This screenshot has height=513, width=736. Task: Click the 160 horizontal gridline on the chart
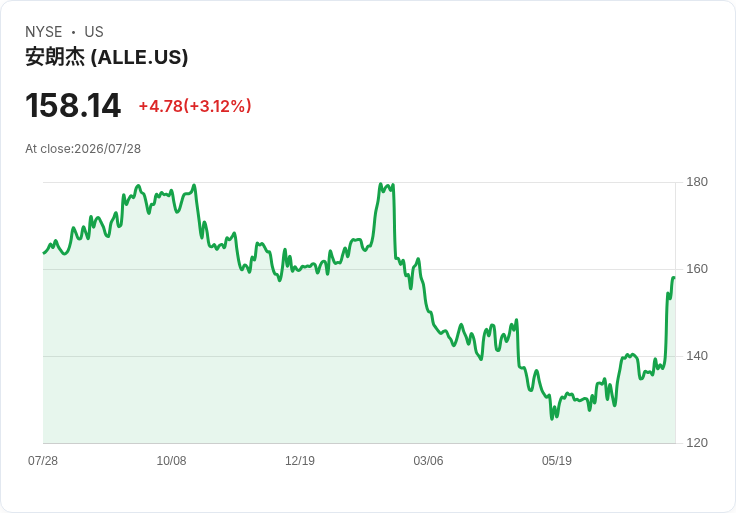point(359,269)
